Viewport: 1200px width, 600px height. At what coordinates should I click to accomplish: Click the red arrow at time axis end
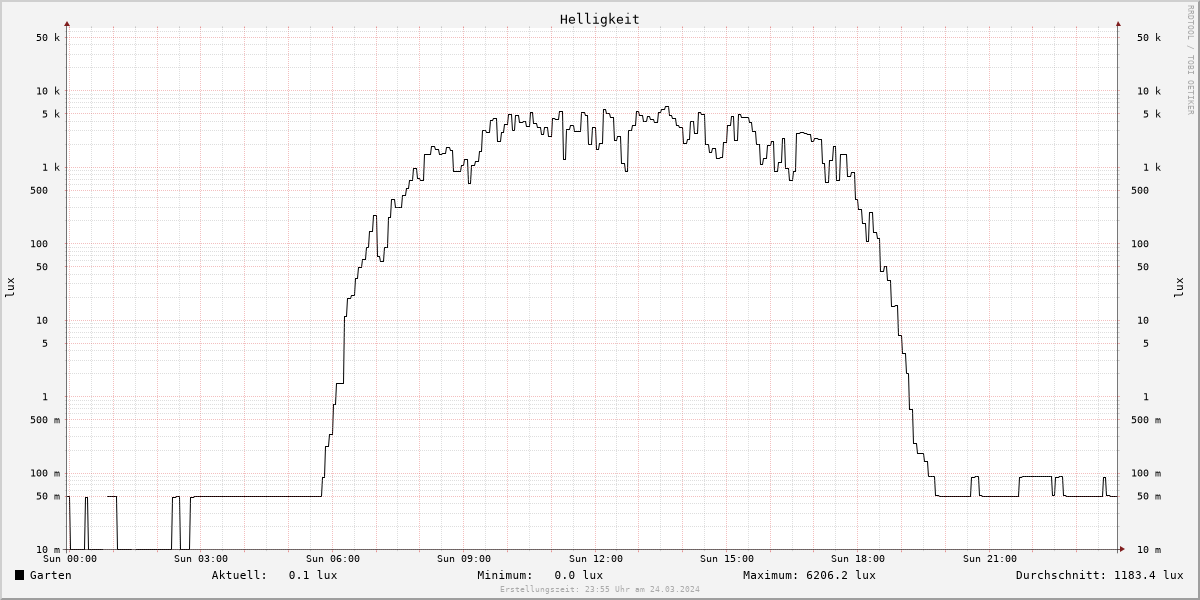click(x=1121, y=549)
